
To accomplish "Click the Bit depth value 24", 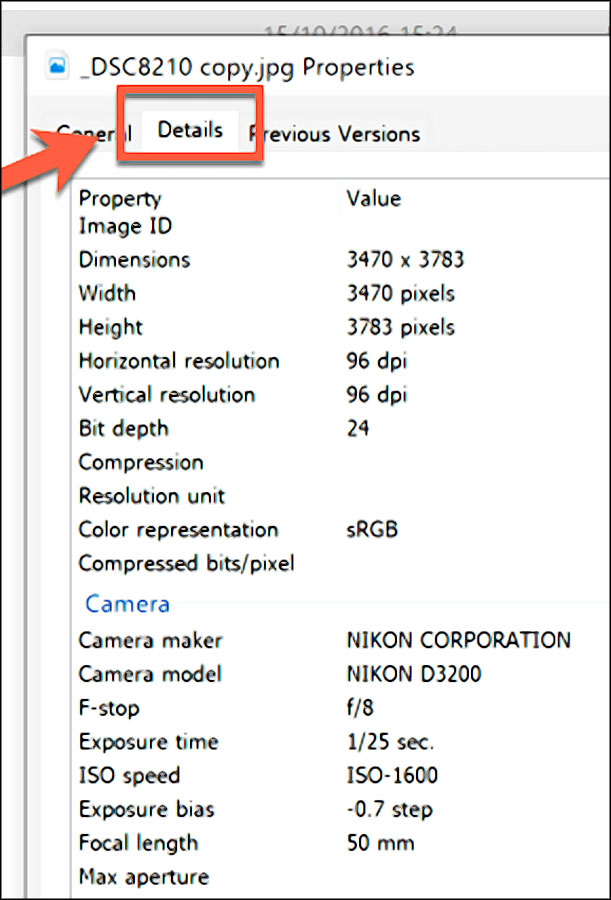I will pos(358,429).
